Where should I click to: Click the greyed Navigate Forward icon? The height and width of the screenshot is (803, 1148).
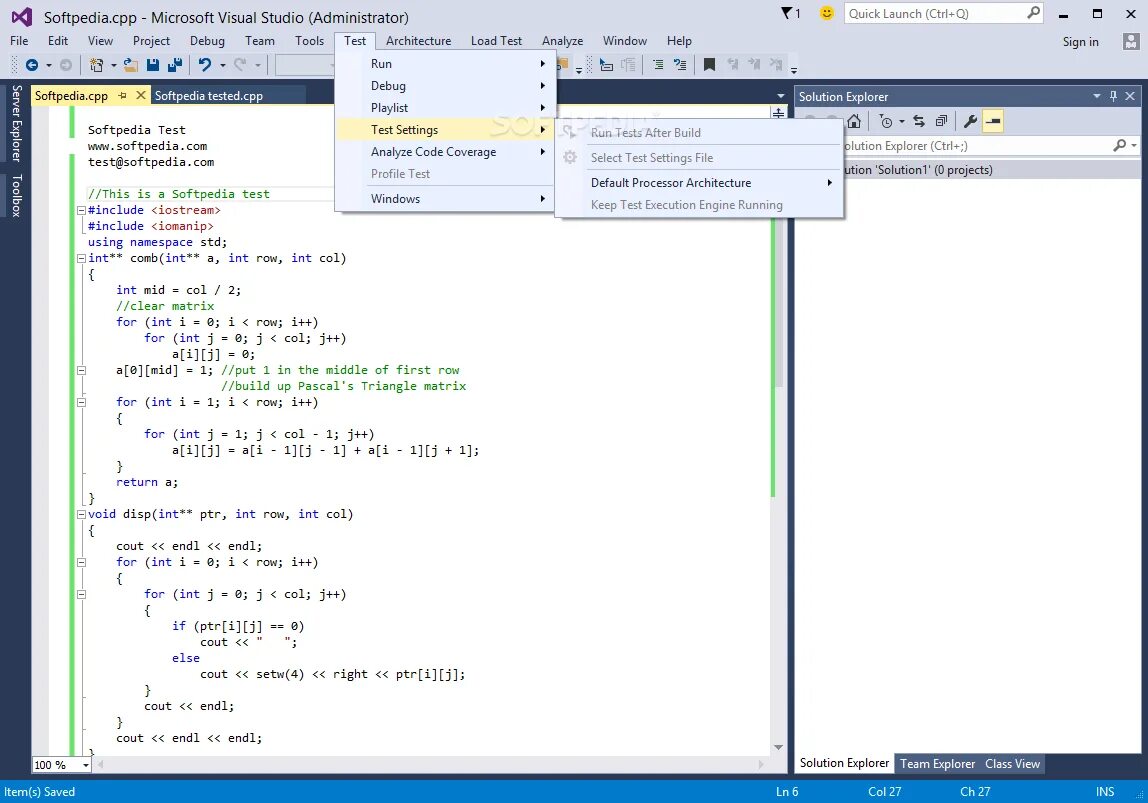coord(66,65)
